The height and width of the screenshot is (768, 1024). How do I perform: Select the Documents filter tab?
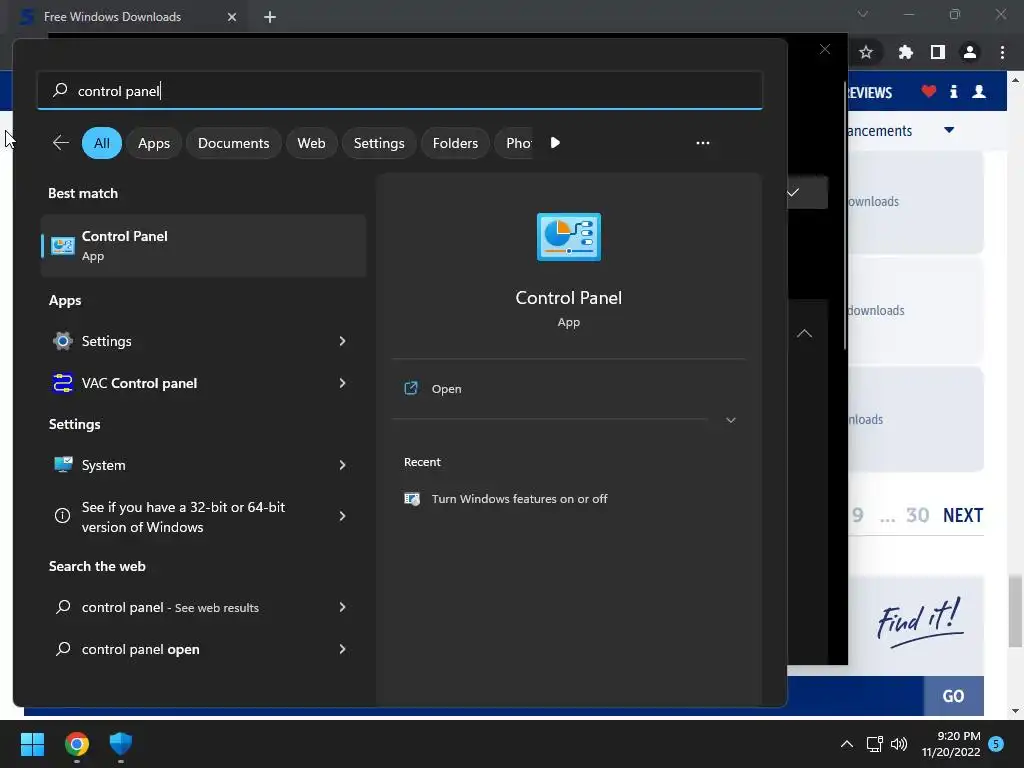click(233, 143)
